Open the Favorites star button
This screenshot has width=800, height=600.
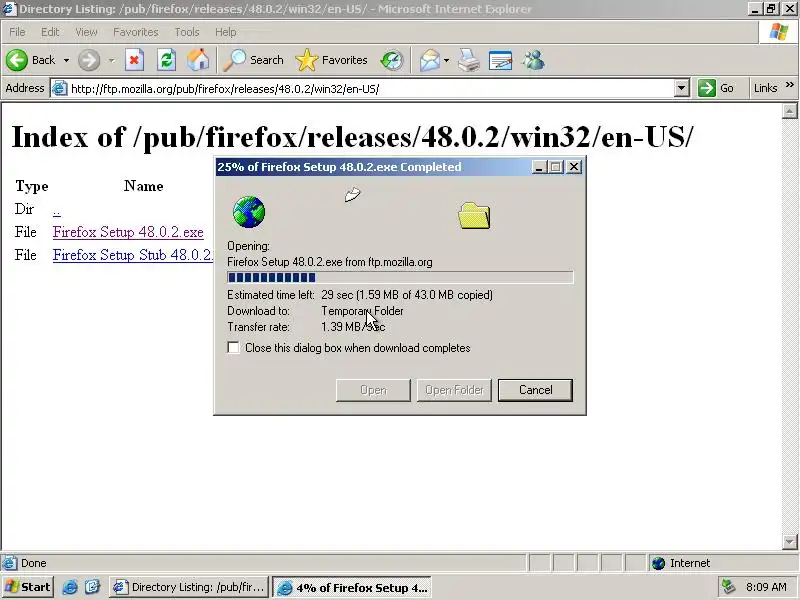tap(331, 60)
